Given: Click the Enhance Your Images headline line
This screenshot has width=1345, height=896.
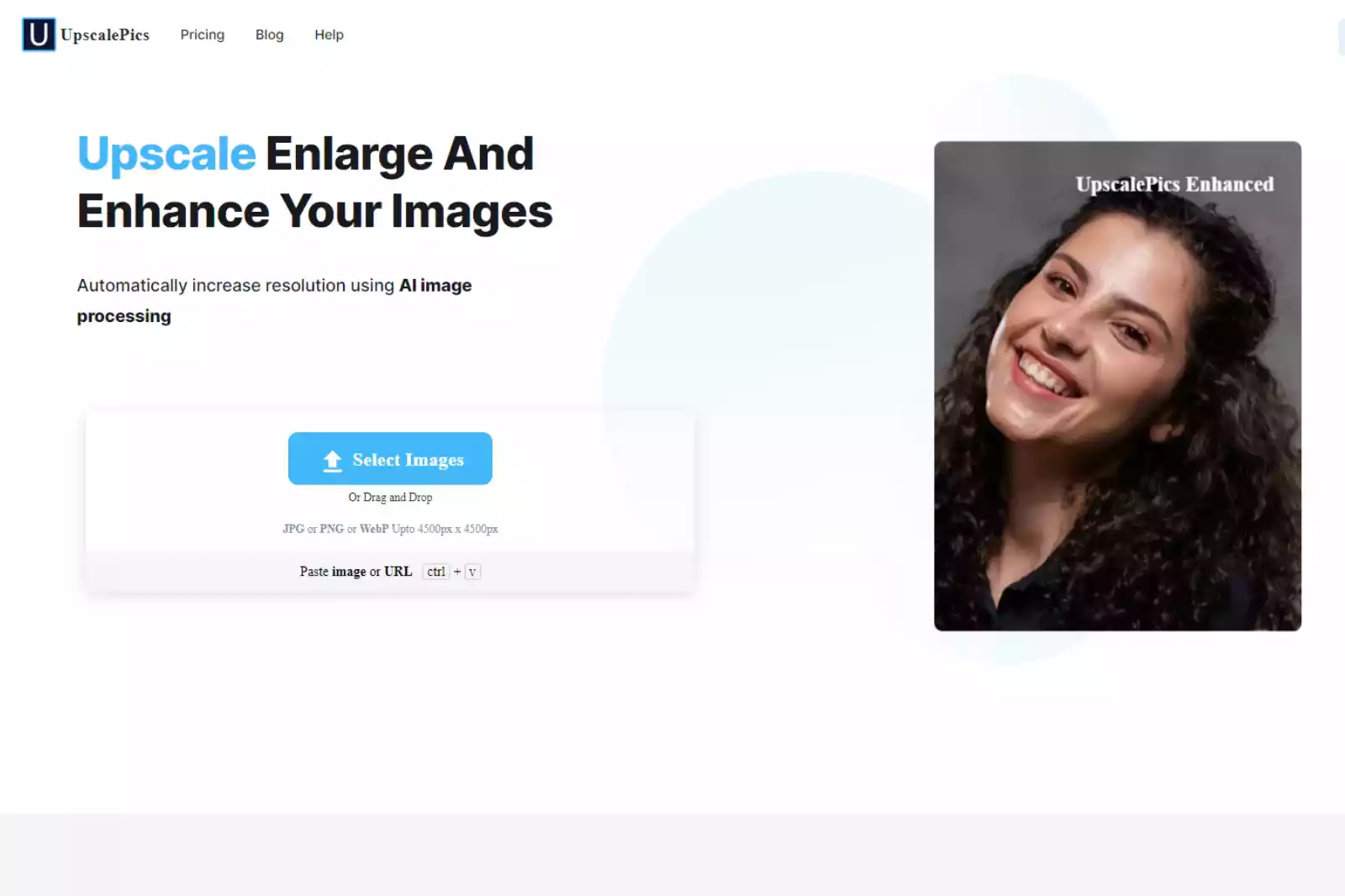Looking at the screenshot, I should [x=315, y=211].
